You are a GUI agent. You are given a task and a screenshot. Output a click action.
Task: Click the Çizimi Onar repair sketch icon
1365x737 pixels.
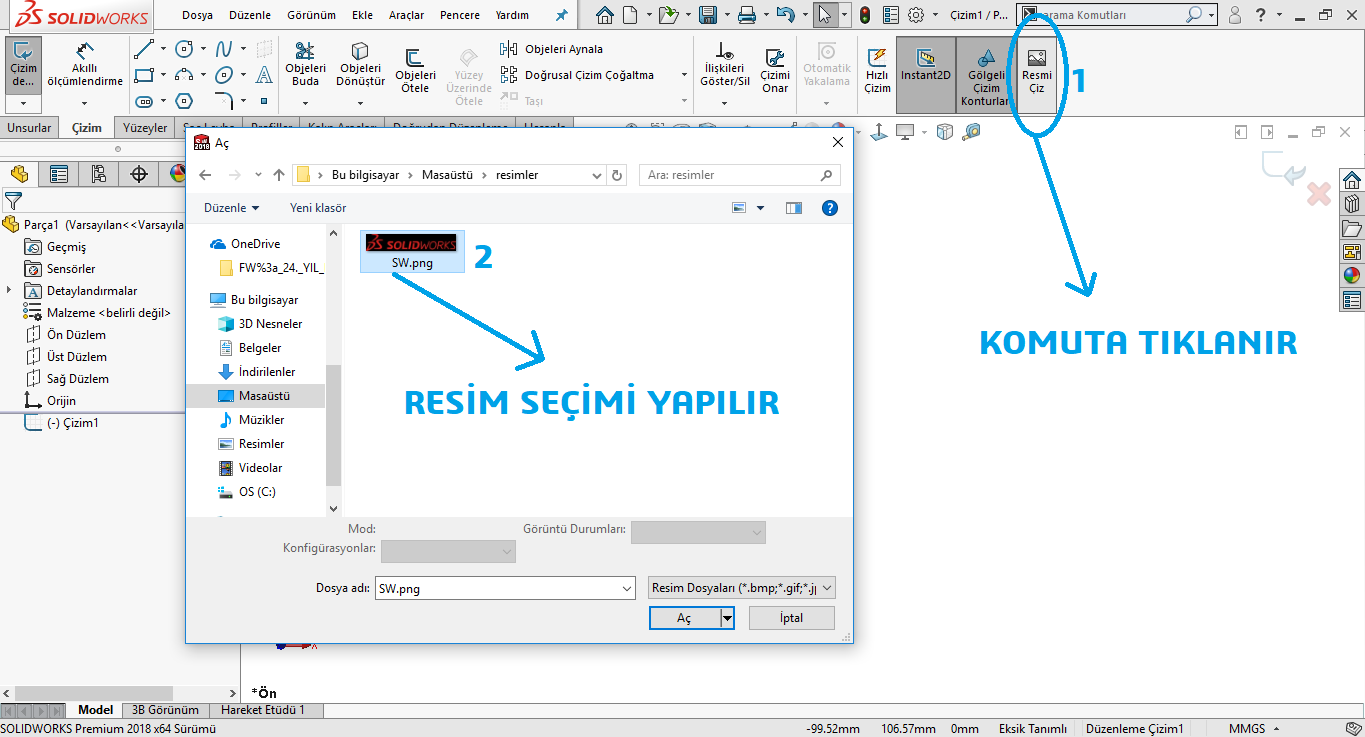[775, 71]
